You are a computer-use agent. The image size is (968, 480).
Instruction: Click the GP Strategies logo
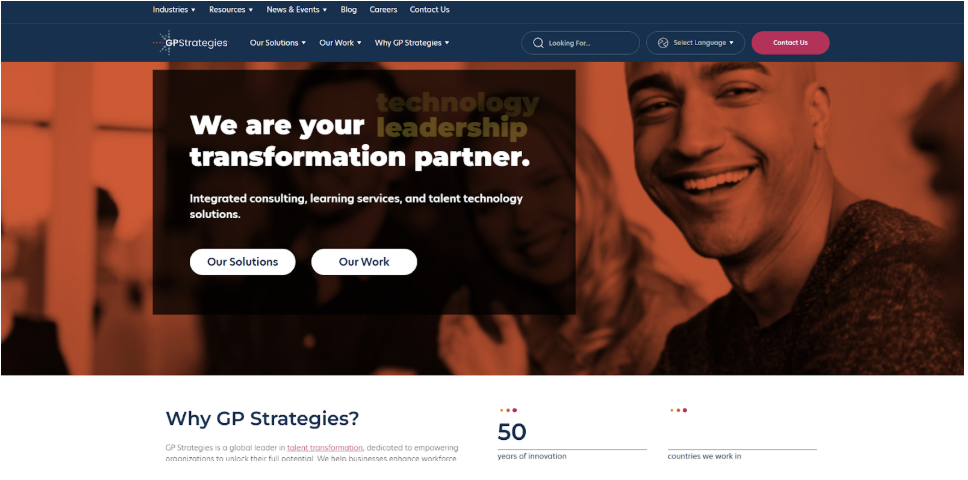point(190,43)
